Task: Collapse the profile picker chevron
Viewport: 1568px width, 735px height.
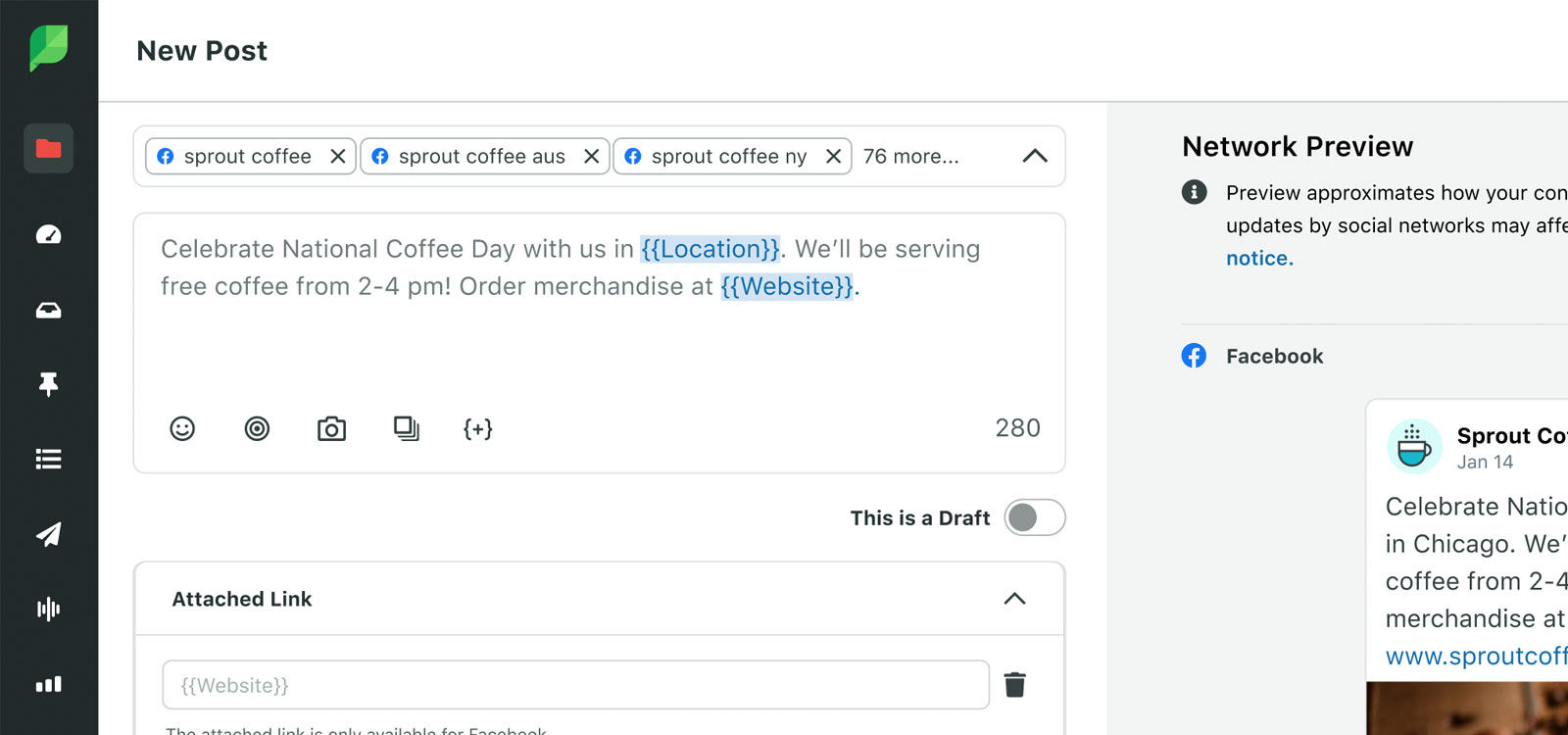Action: pos(1035,156)
